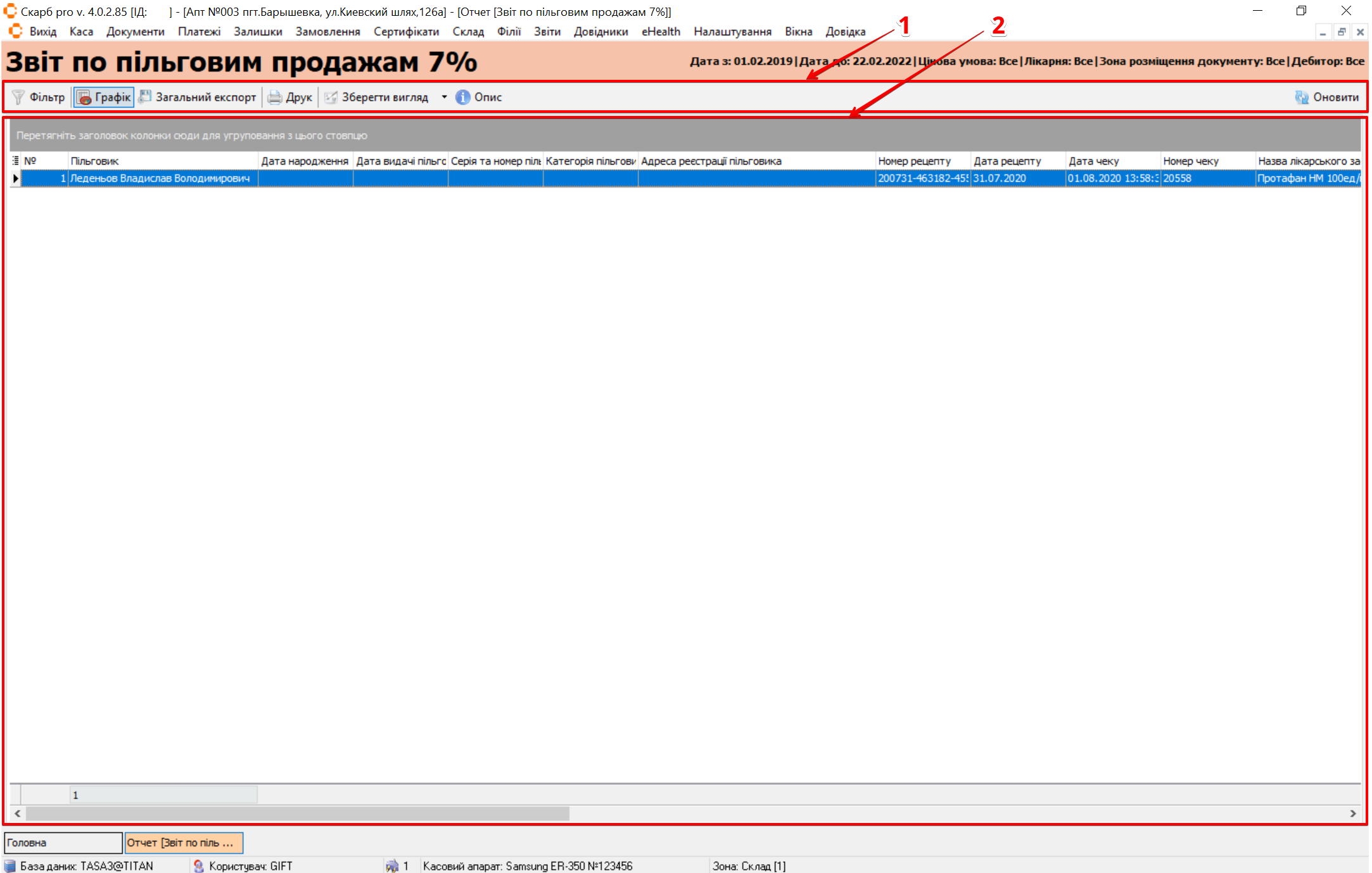The height and width of the screenshot is (873, 1372).
Task: Sort by the Дата рецепту column header
Action: click(x=1017, y=161)
